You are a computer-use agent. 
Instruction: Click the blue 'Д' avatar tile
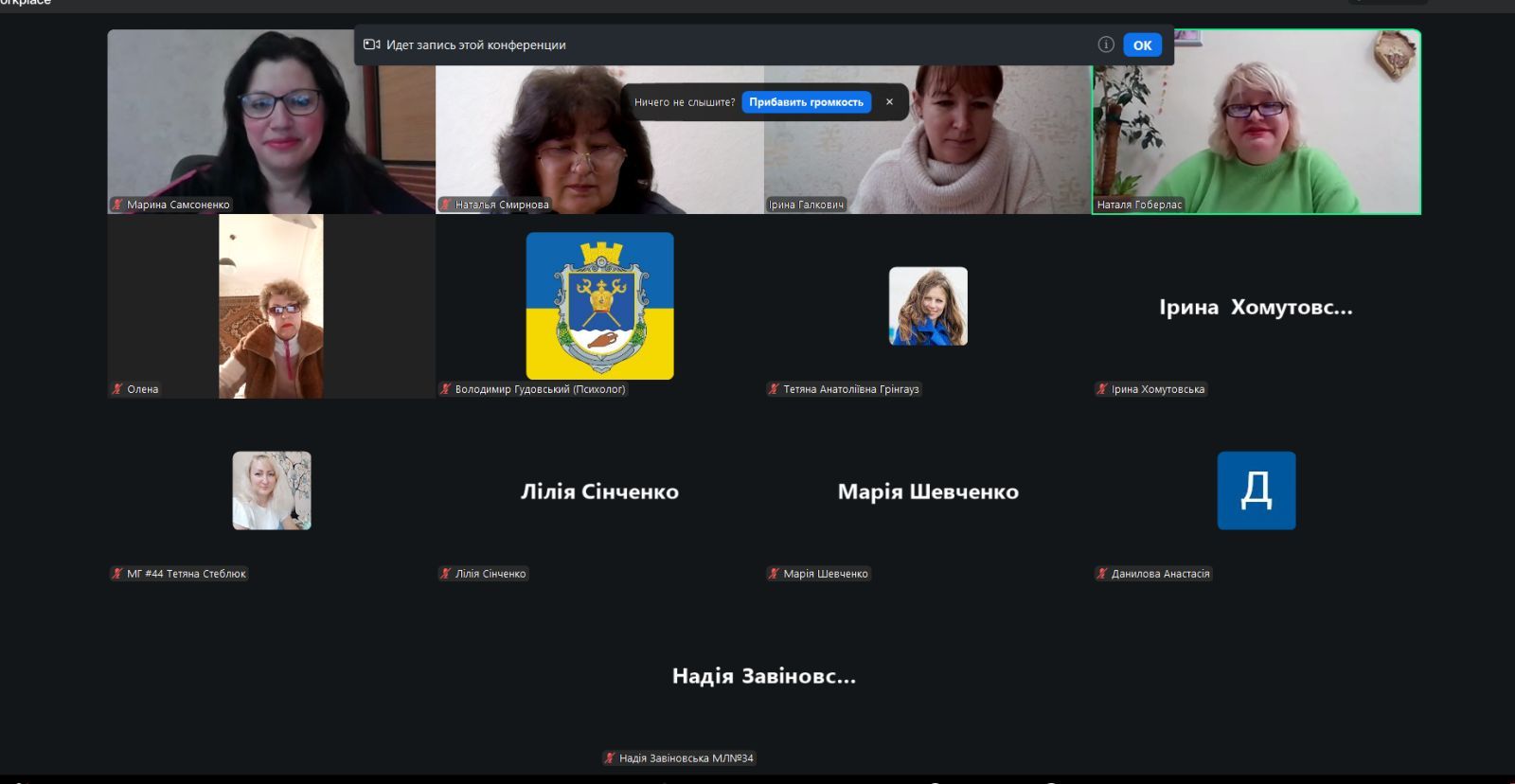1256,490
